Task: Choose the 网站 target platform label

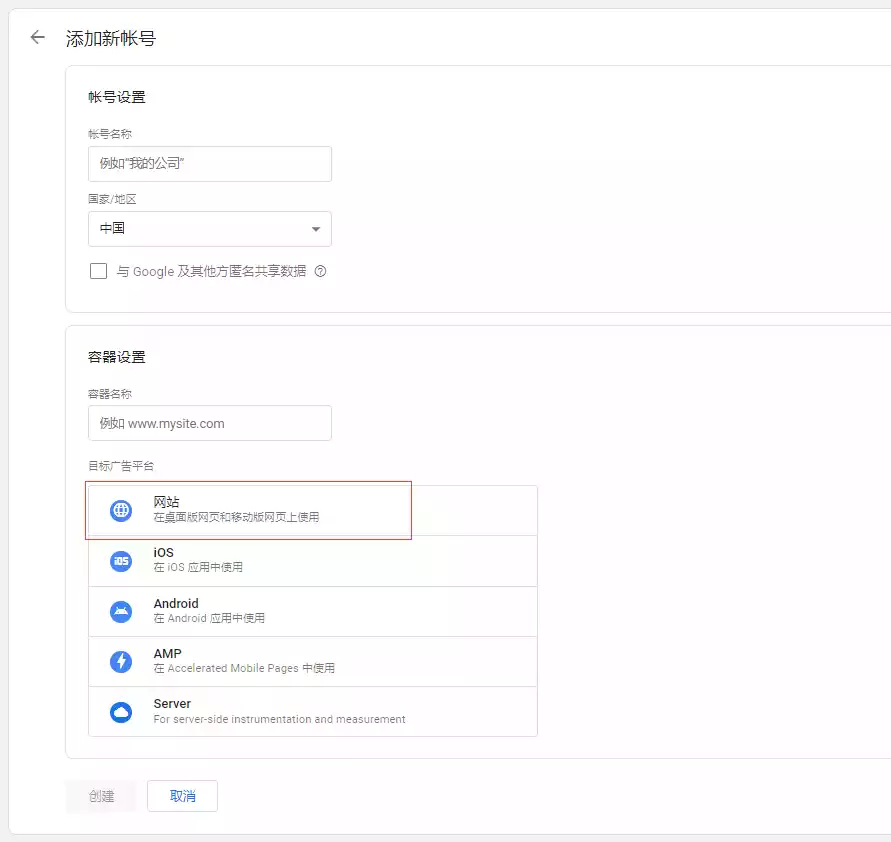Action: 166,502
